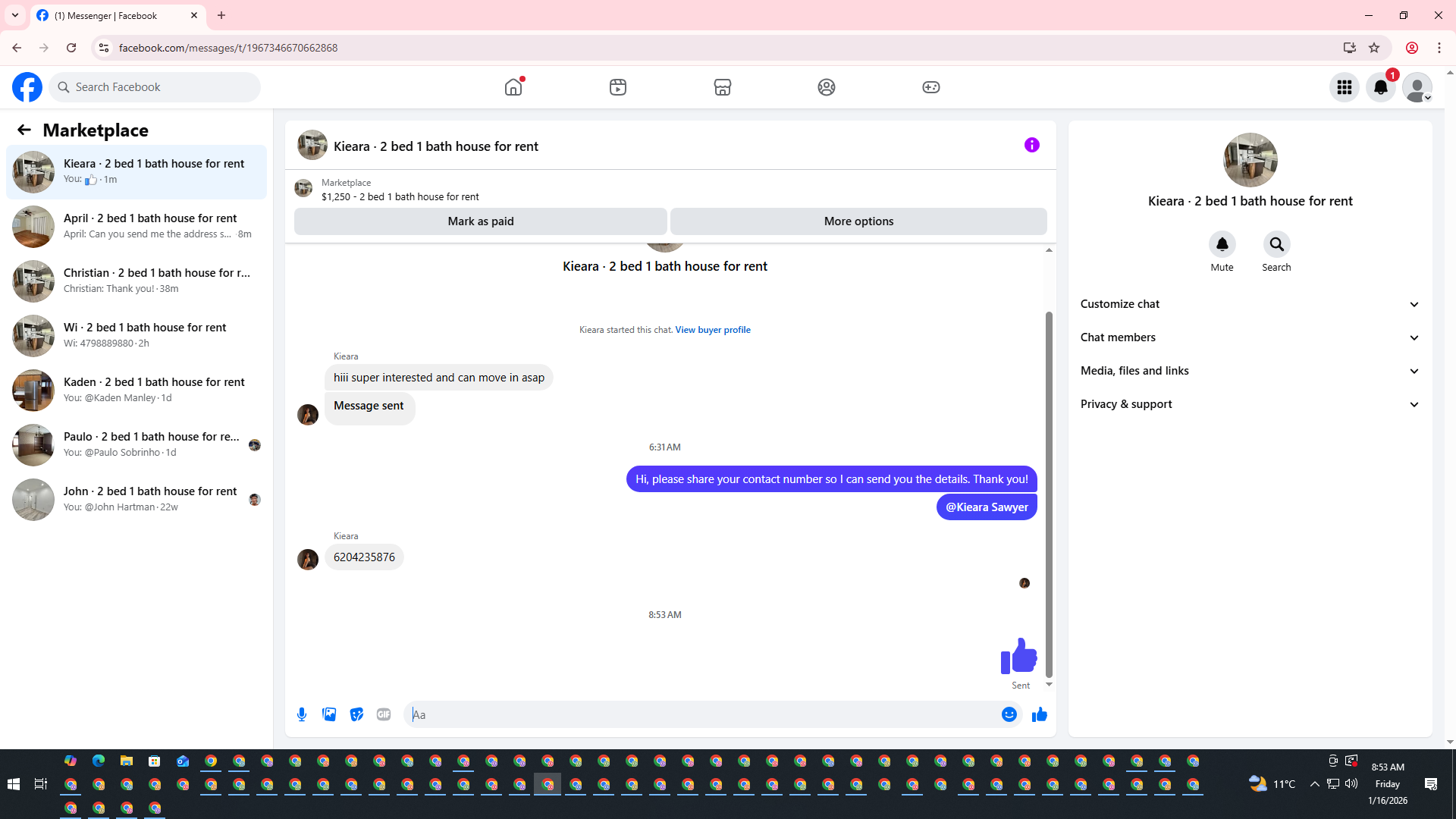Screen dimensions: 1456x819
Task: Go to Marketplace tab in top navigation
Action: [x=722, y=87]
